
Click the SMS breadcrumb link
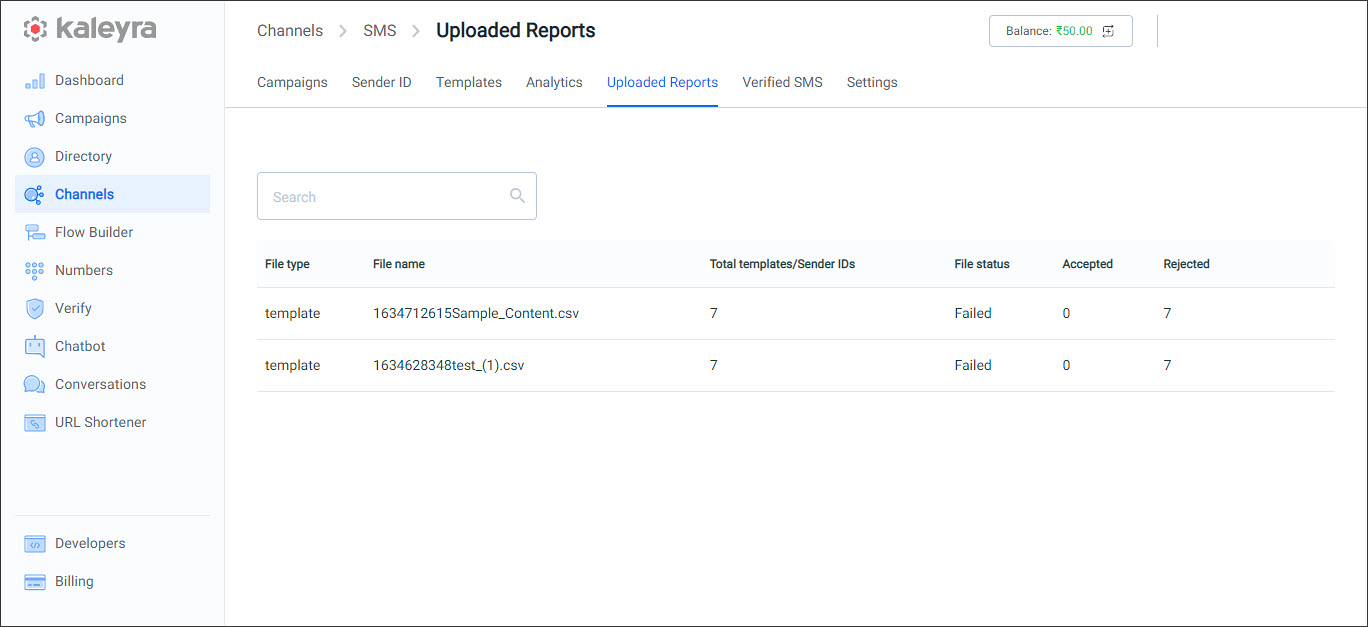[380, 31]
